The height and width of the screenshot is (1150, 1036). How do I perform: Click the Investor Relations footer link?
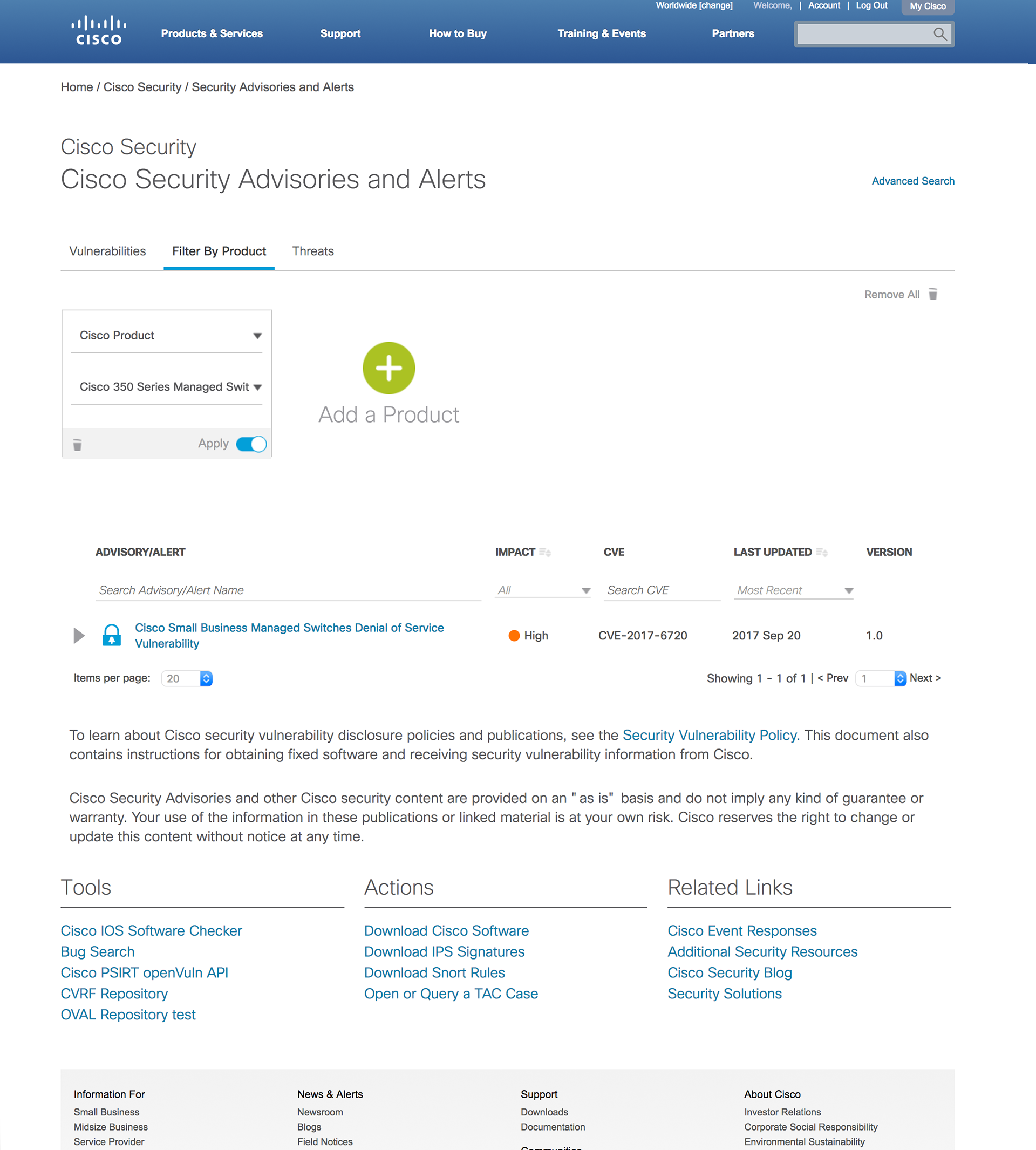(783, 1112)
